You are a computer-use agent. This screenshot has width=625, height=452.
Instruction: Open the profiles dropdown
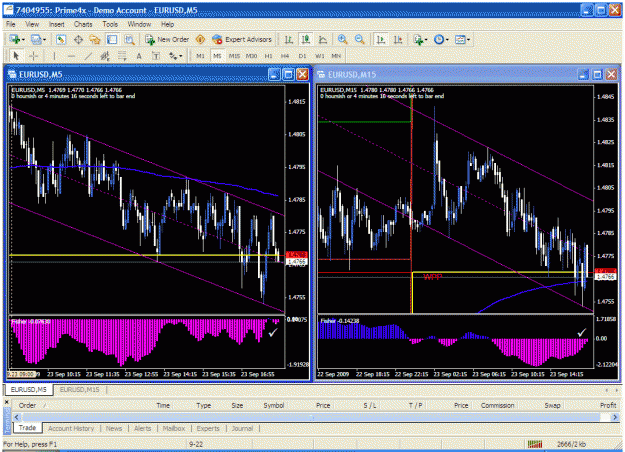click(x=38, y=39)
